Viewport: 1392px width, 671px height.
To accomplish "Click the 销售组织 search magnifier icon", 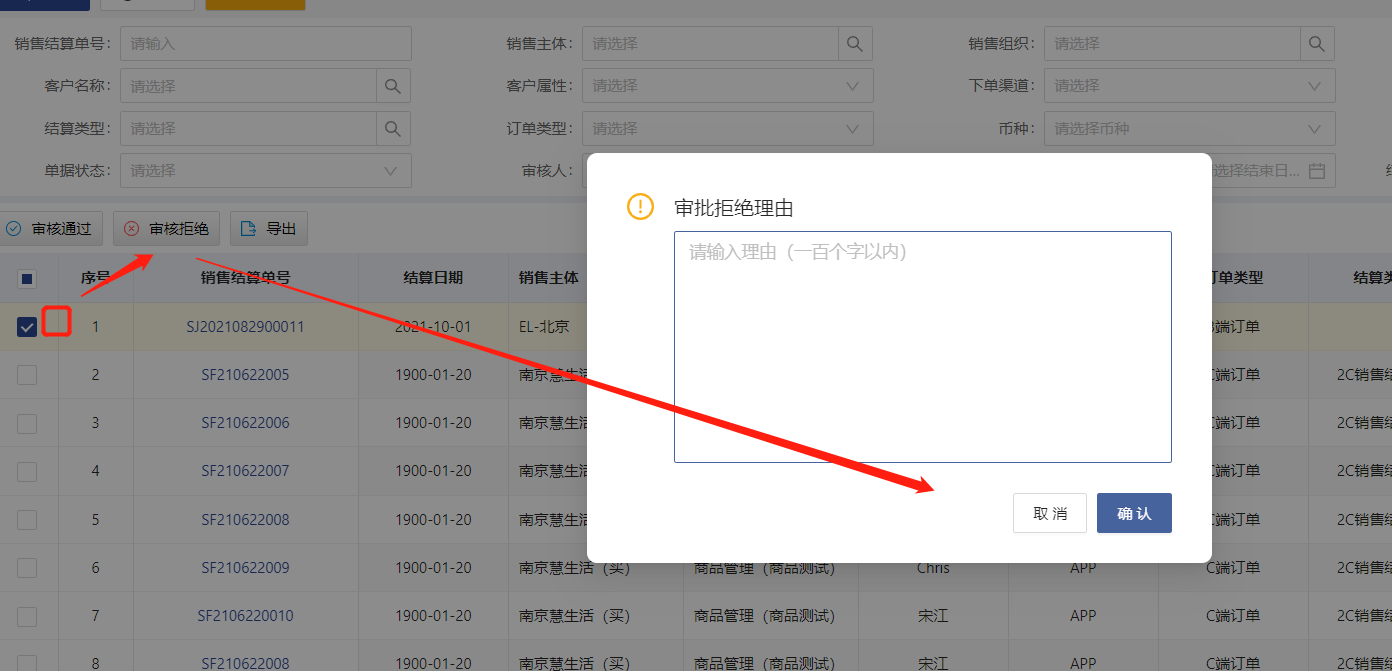I will coord(1317,43).
